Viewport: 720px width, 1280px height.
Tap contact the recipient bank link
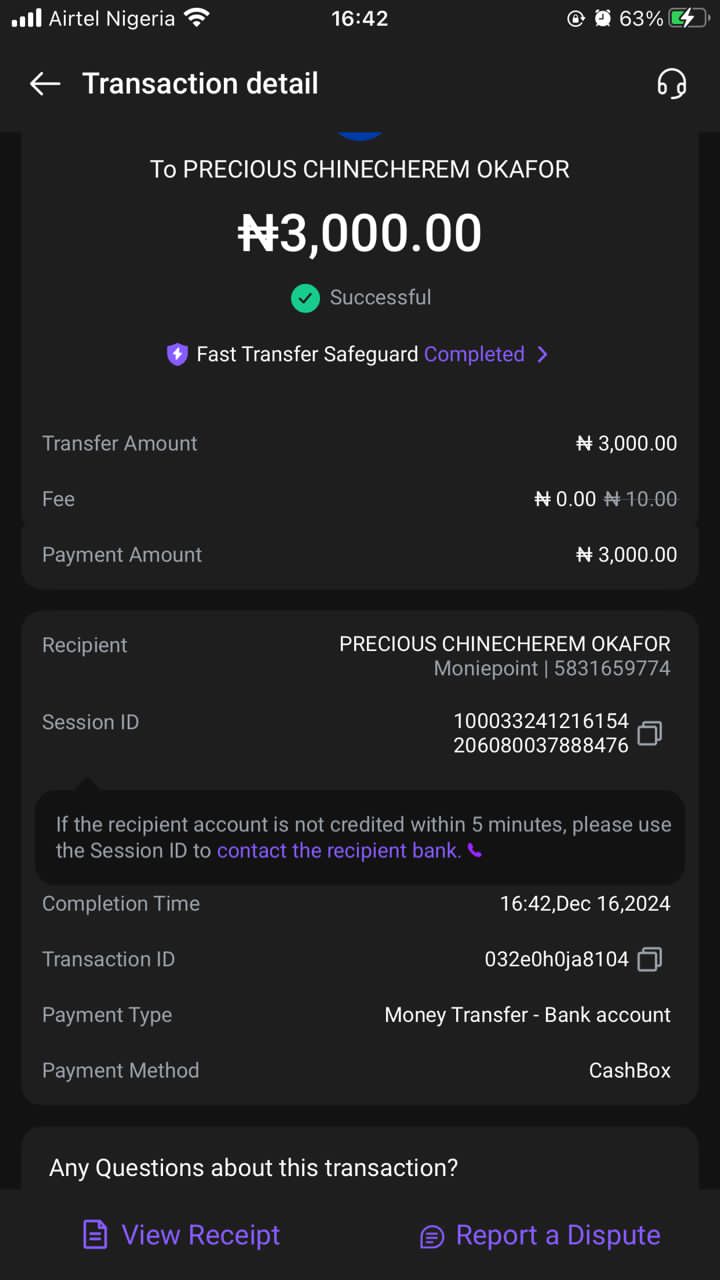(x=338, y=851)
